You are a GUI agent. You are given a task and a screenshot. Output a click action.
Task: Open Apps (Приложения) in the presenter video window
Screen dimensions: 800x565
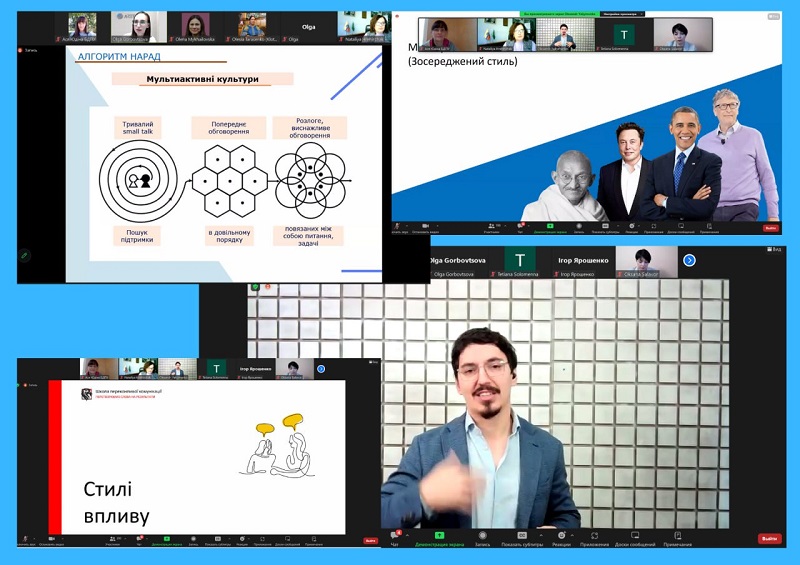pyautogui.click(x=594, y=538)
